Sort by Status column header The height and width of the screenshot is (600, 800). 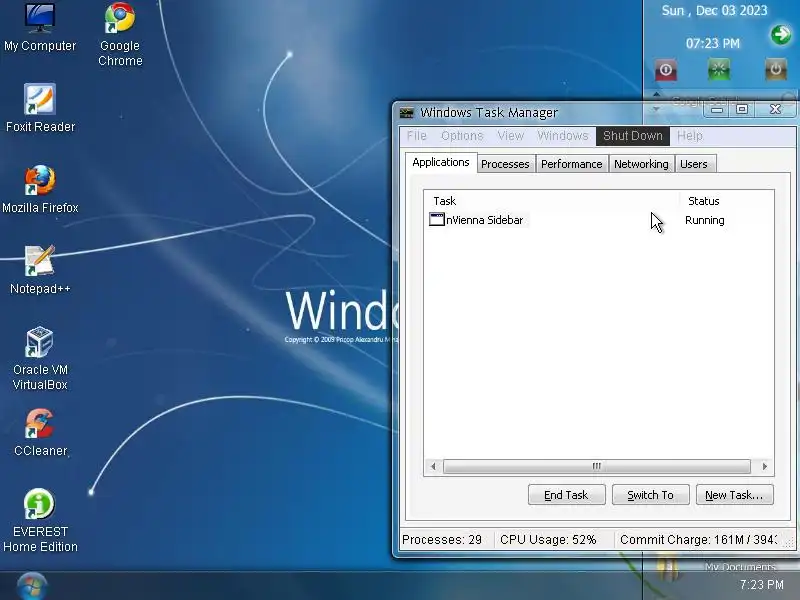[727, 201]
